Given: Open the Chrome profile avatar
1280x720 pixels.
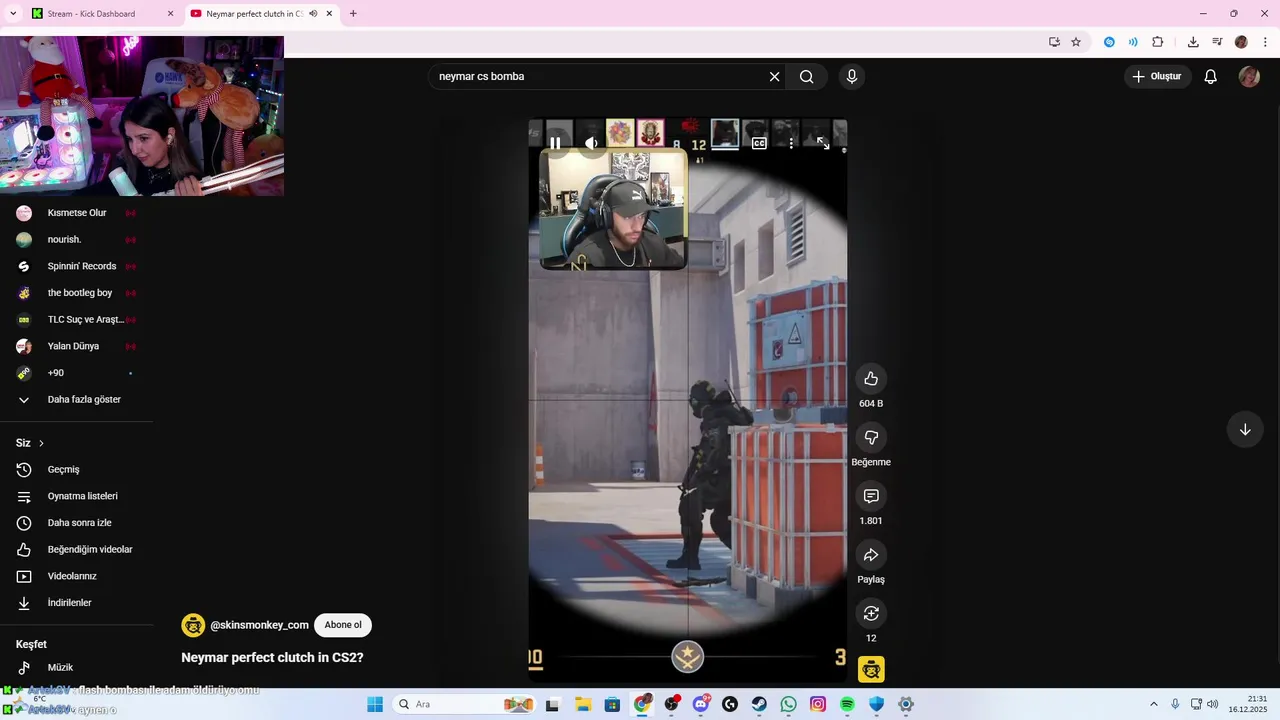Looking at the screenshot, I should click(1241, 42).
